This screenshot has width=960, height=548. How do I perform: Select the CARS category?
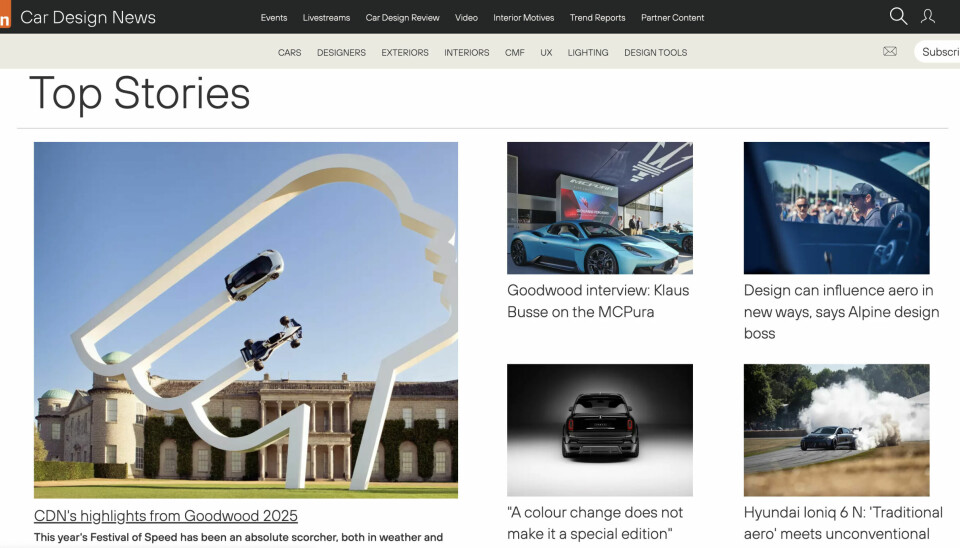pos(290,53)
